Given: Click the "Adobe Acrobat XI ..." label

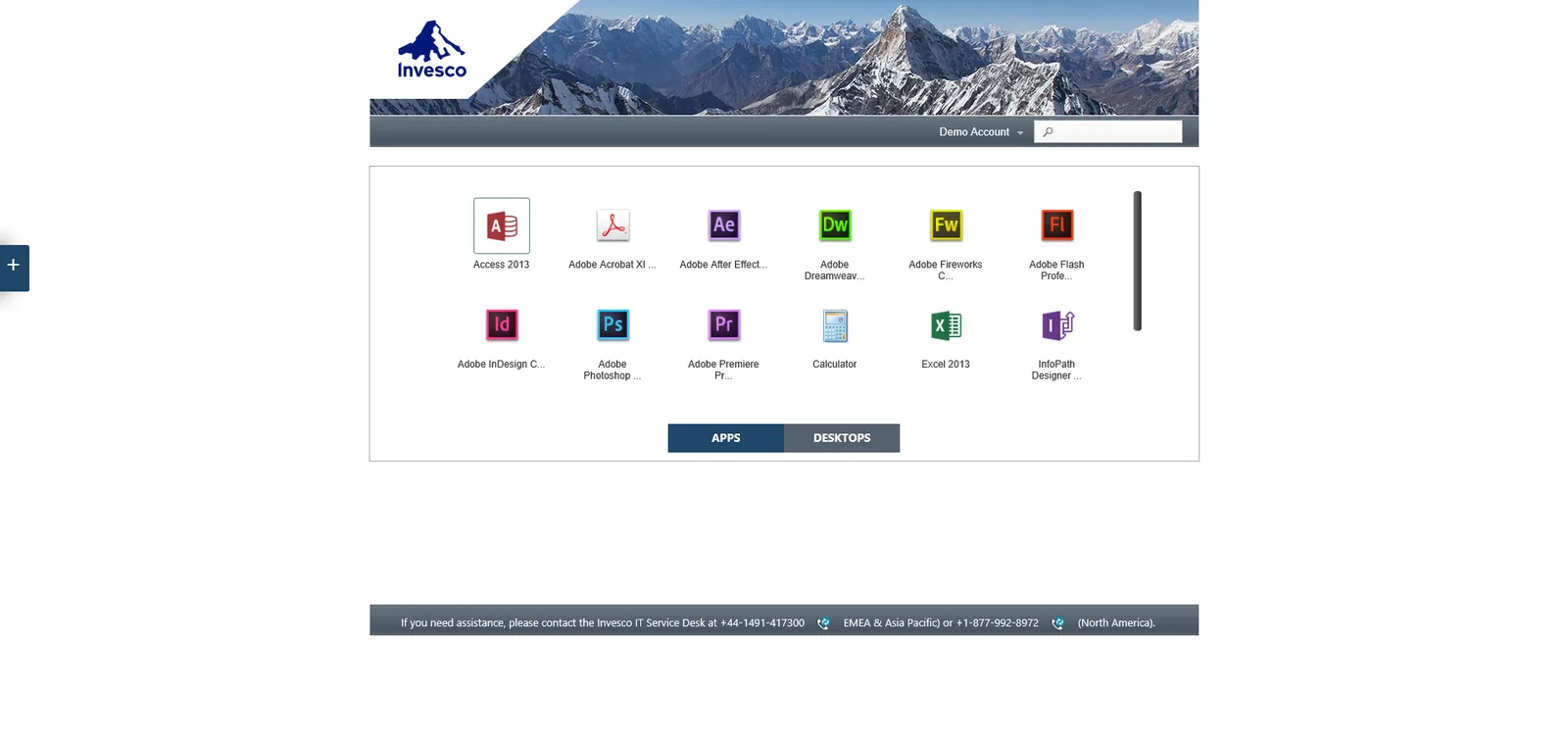Looking at the screenshot, I should [612, 265].
